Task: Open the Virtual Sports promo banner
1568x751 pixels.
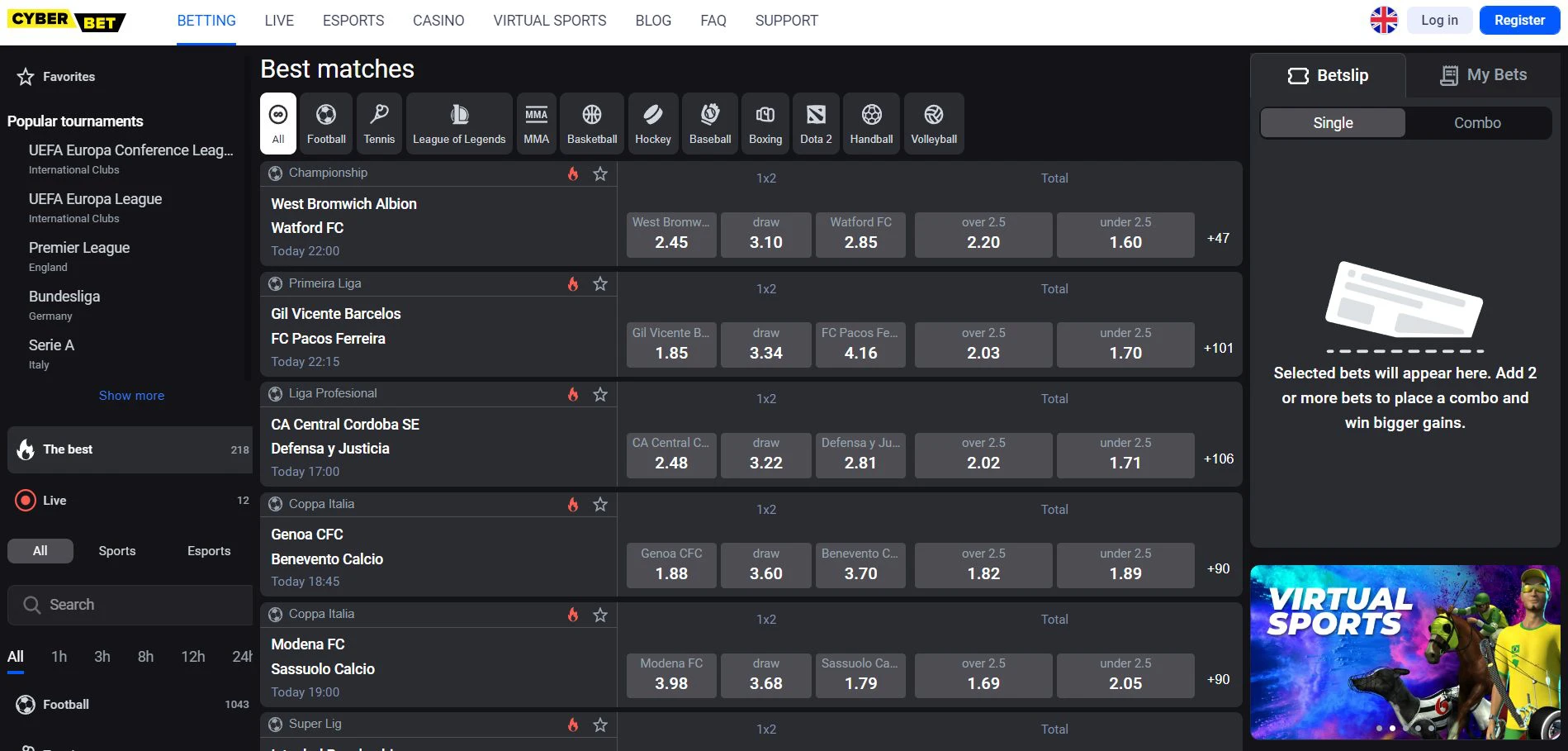Action: click(x=1405, y=653)
